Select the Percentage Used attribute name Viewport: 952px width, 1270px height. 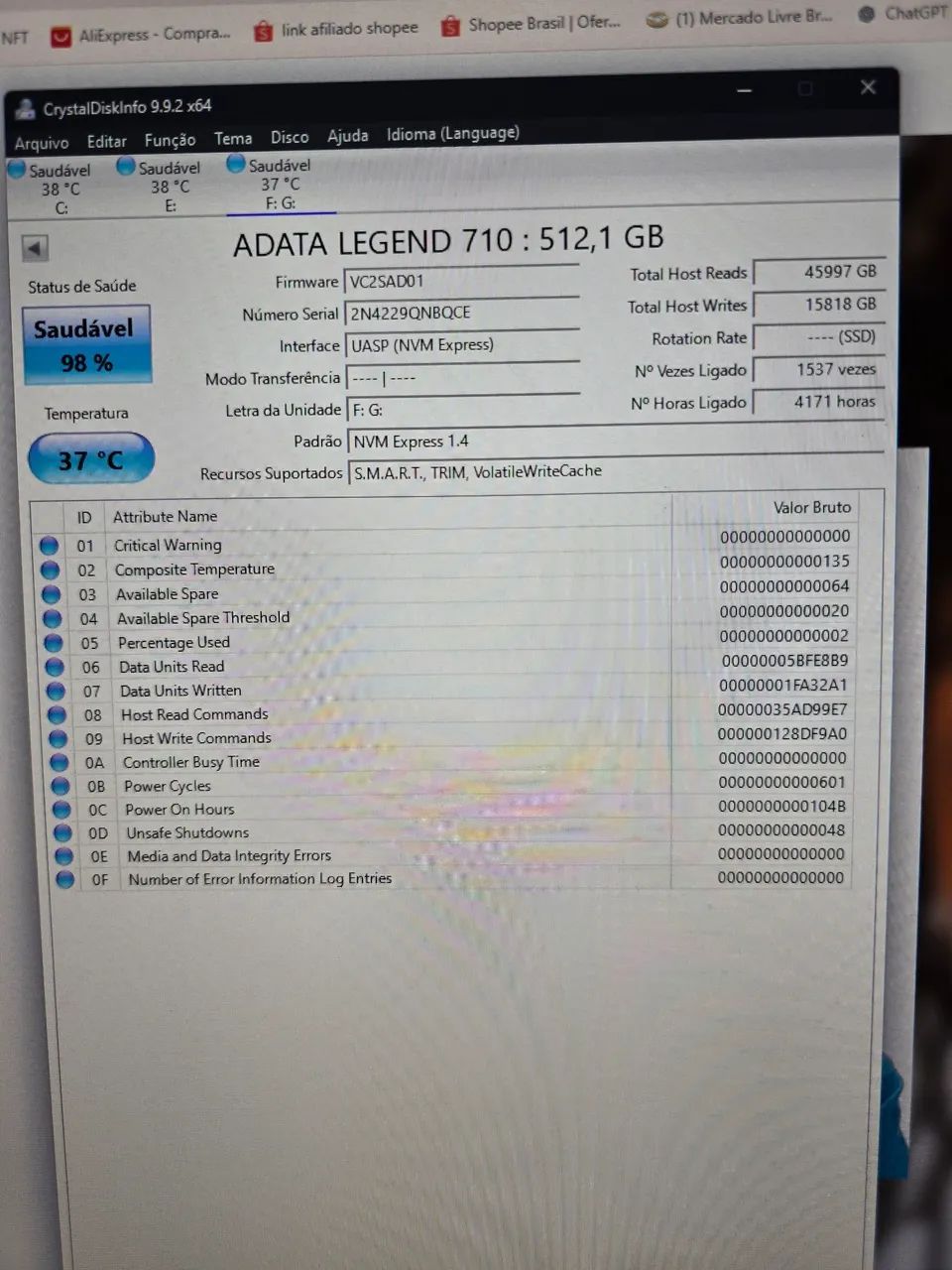[x=174, y=642]
